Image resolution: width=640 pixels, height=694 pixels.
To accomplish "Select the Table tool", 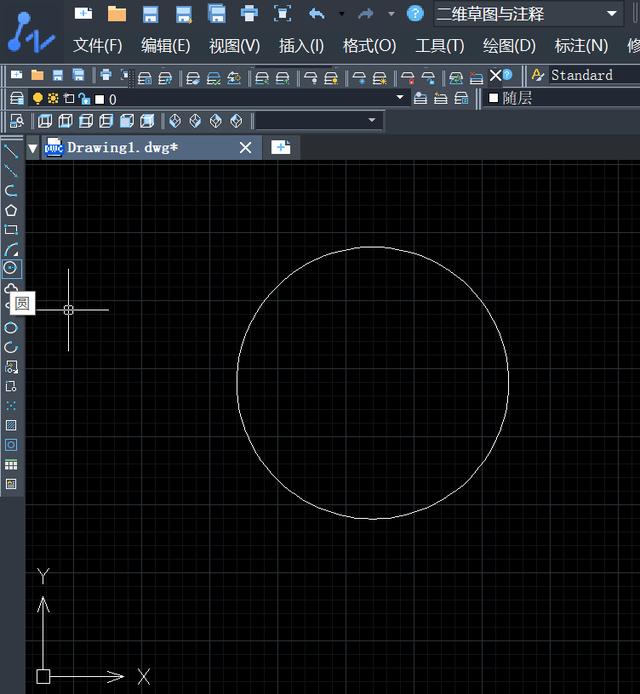I will [11, 464].
